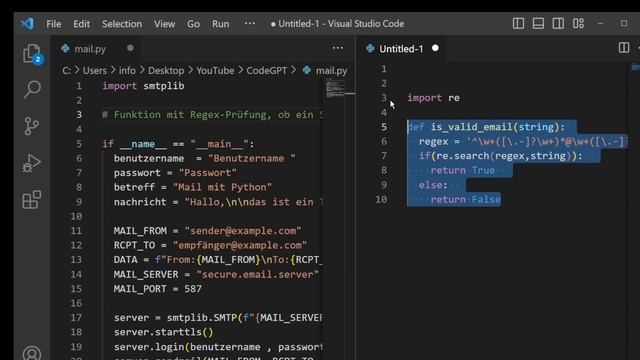Split the Untitled-1 editor right
This screenshot has width=640, height=360.
click(x=624, y=48)
